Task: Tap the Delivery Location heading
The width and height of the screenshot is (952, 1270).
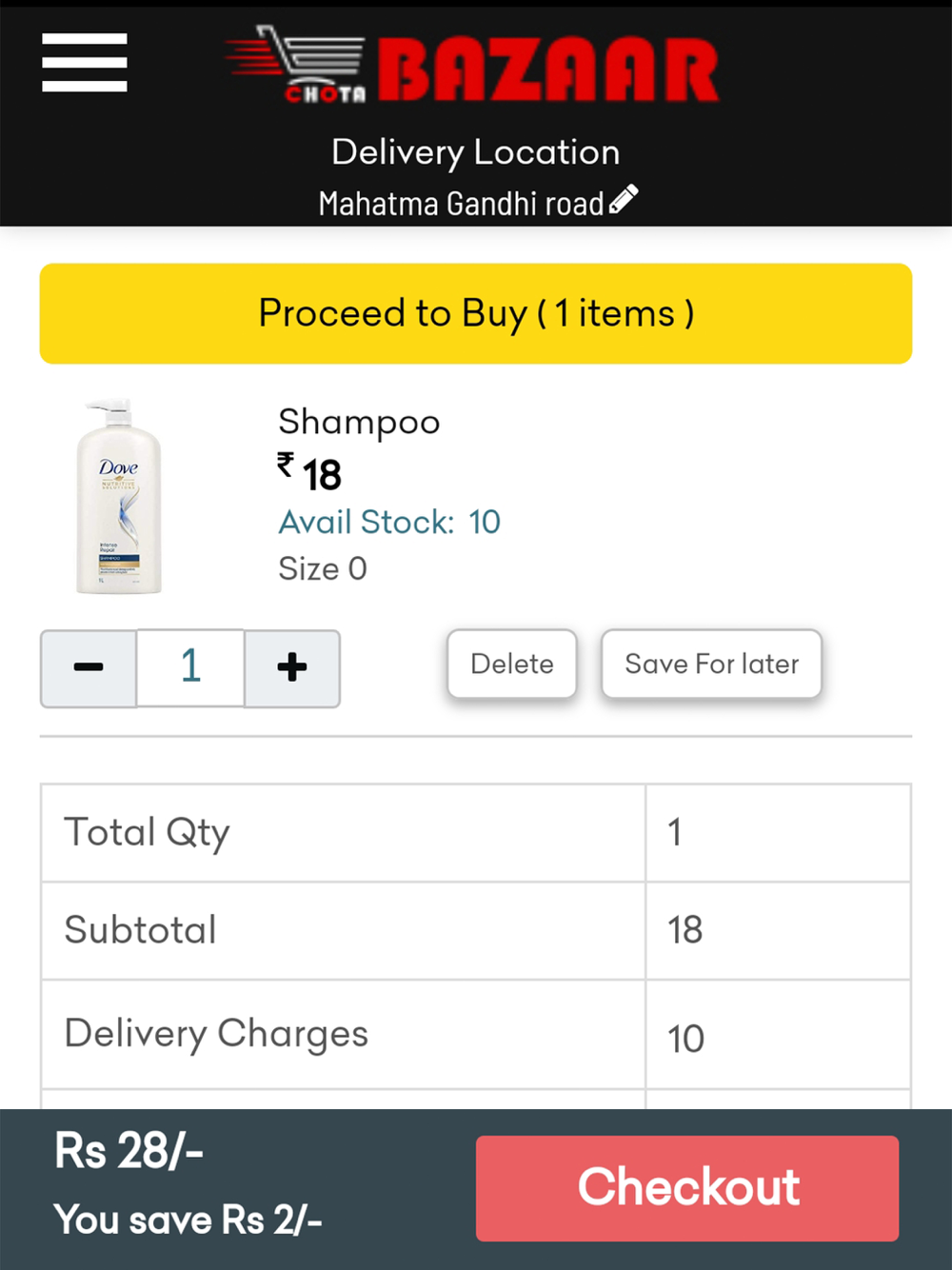Action: pyautogui.click(x=476, y=152)
